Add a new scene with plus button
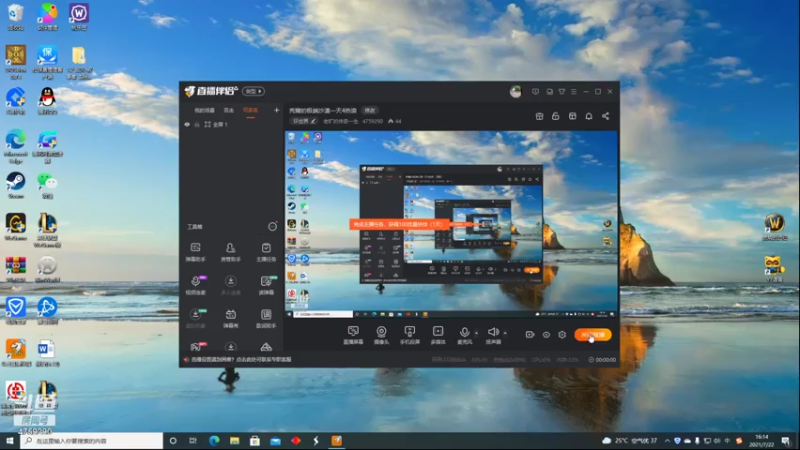 tap(276, 110)
